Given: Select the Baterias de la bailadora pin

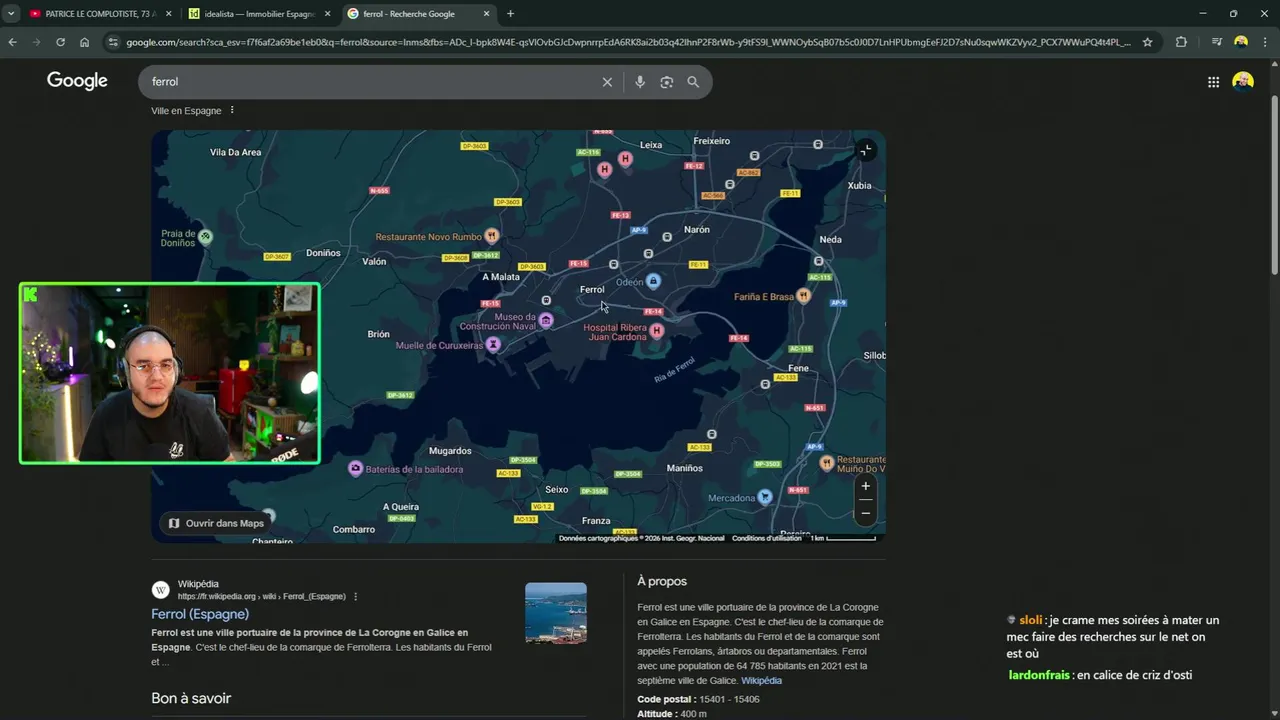Looking at the screenshot, I should point(355,468).
